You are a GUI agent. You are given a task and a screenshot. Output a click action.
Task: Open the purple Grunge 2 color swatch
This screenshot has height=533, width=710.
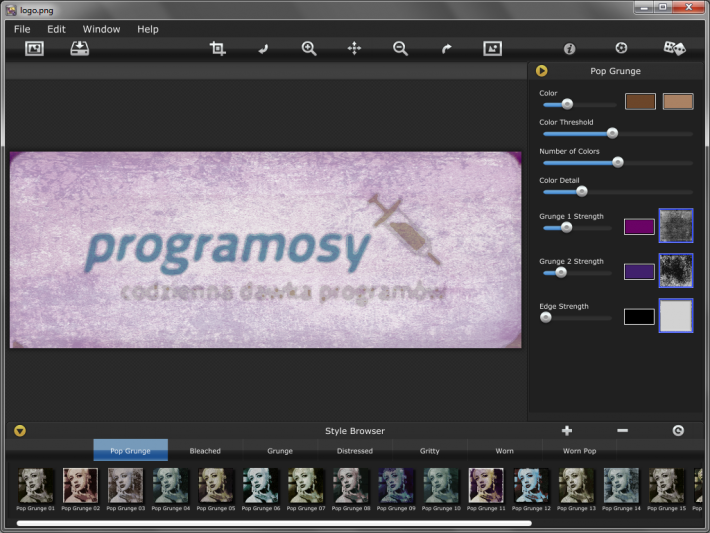(639, 271)
